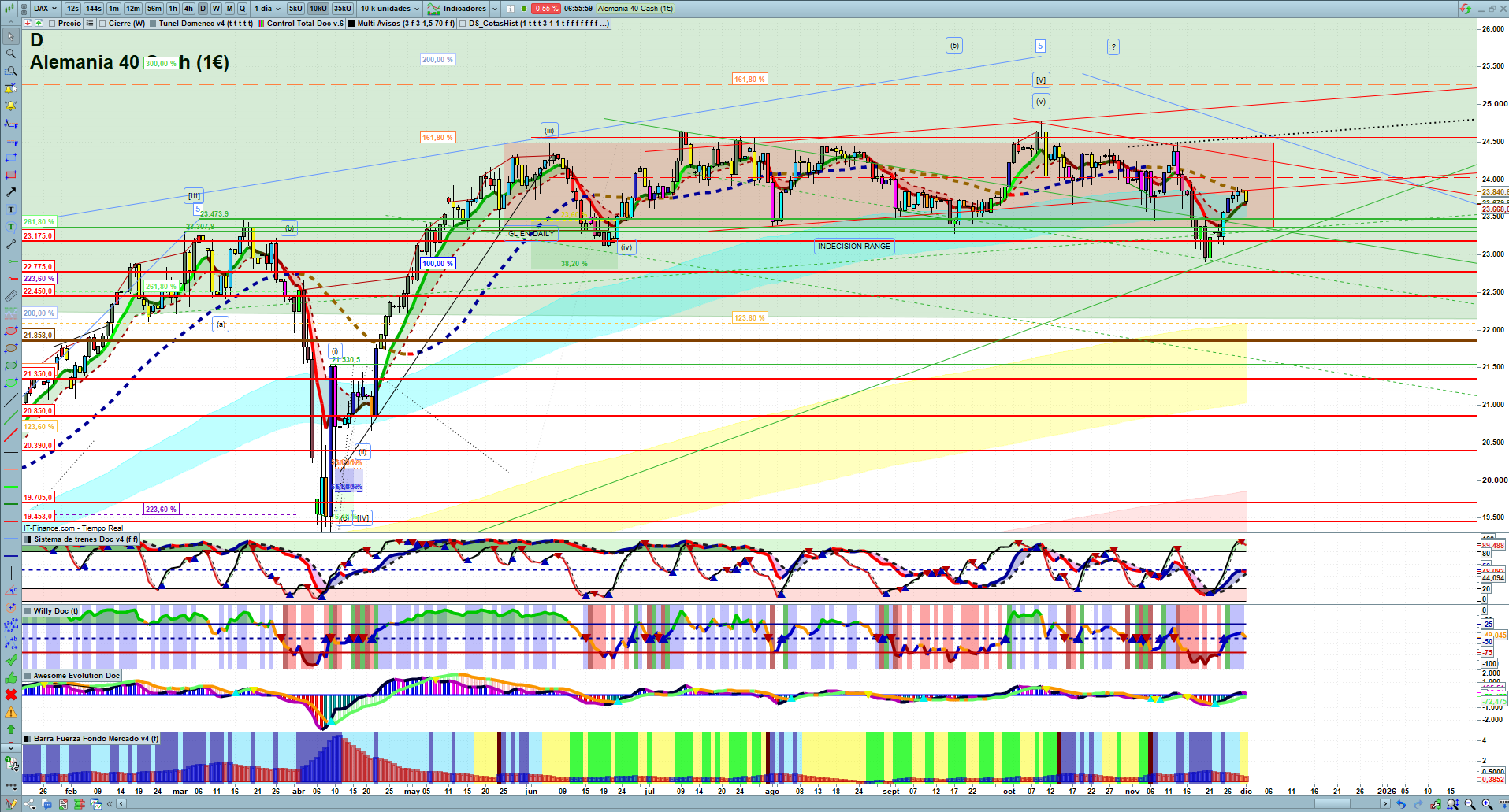Select the red diagonal trend line tool
The image size is (1509, 812).
click(x=11, y=435)
